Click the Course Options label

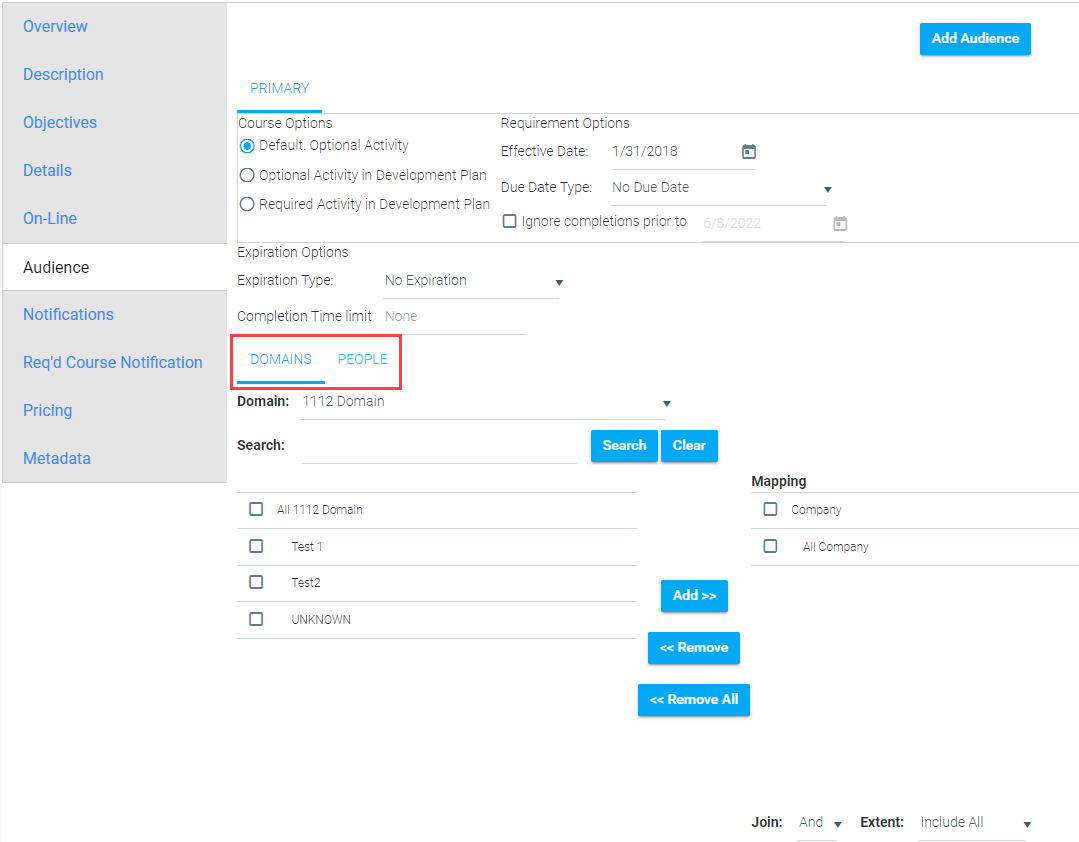click(x=285, y=124)
